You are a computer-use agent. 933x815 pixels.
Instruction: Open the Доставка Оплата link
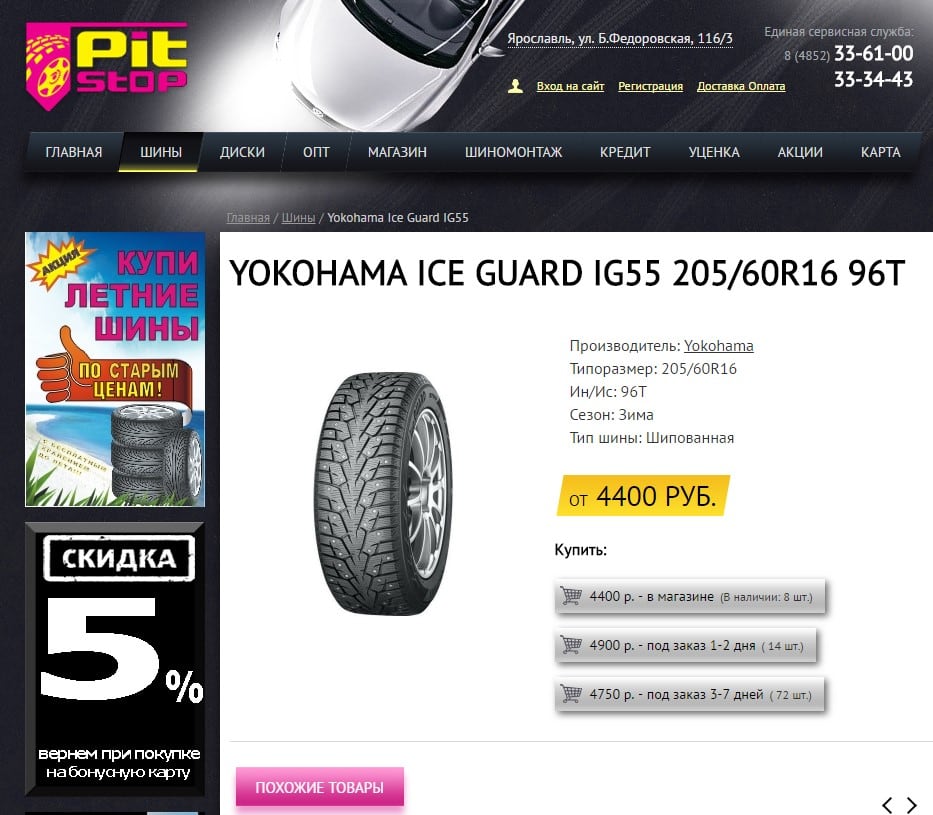click(x=741, y=86)
